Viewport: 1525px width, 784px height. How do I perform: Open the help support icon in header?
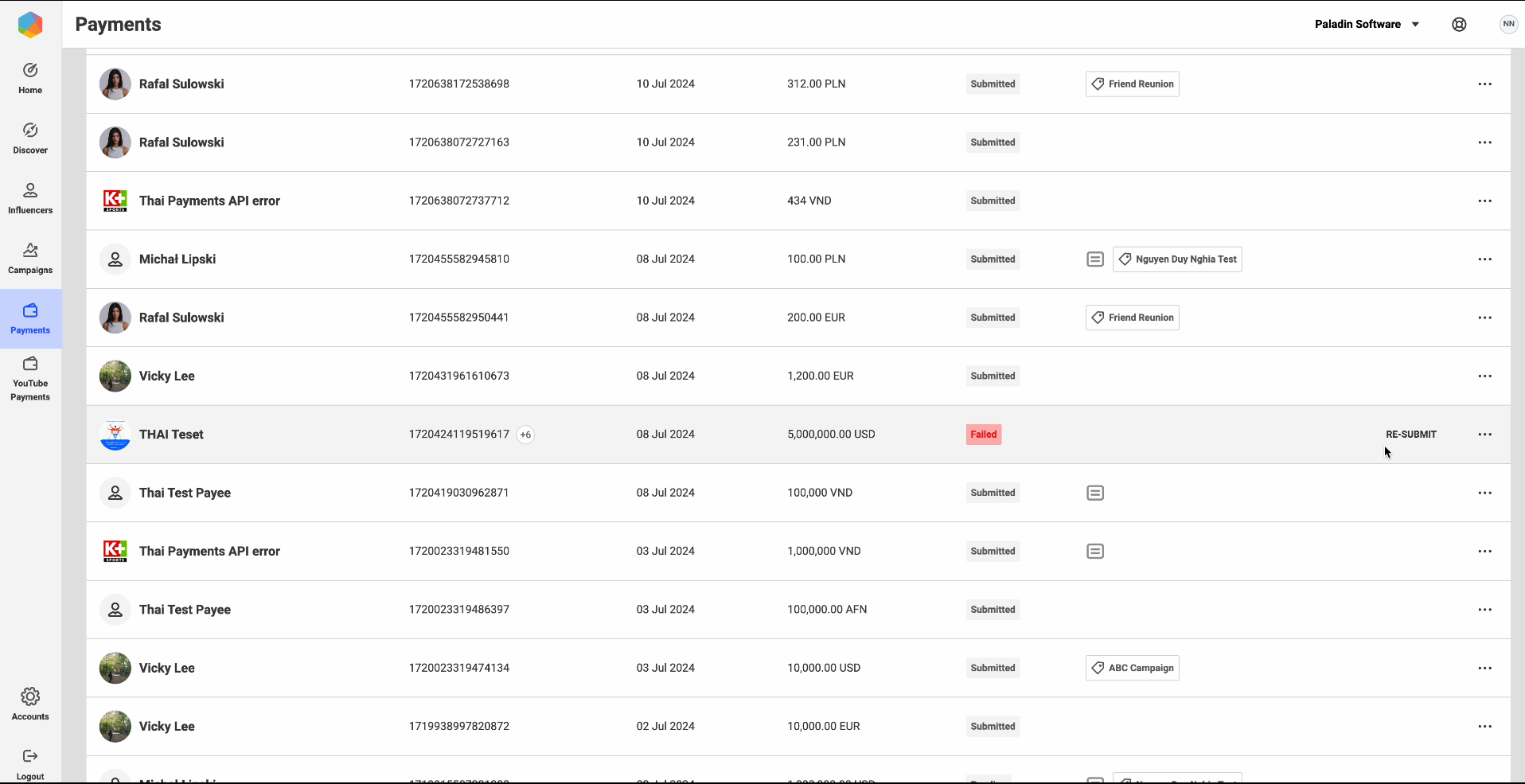(x=1459, y=25)
